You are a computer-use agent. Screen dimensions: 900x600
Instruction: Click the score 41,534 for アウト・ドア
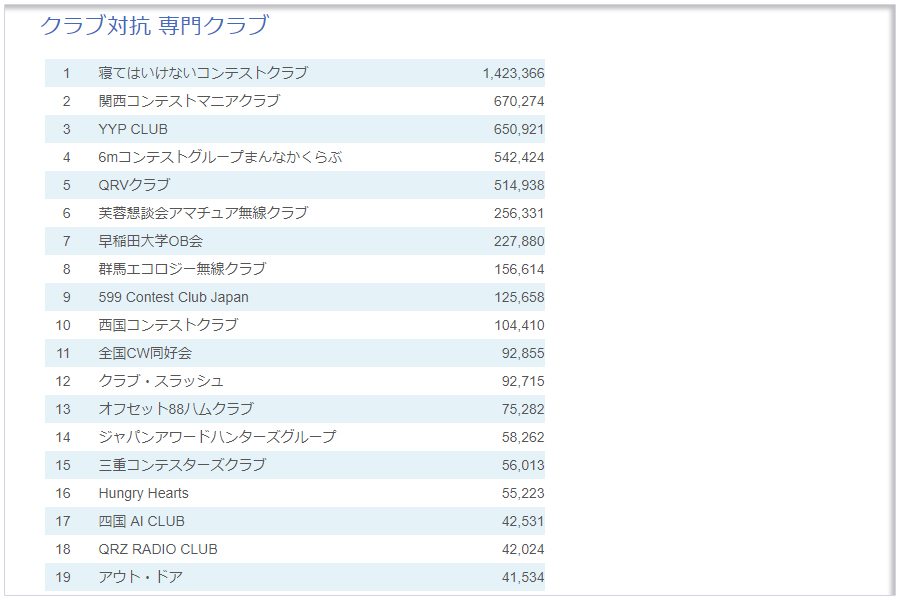523,577
